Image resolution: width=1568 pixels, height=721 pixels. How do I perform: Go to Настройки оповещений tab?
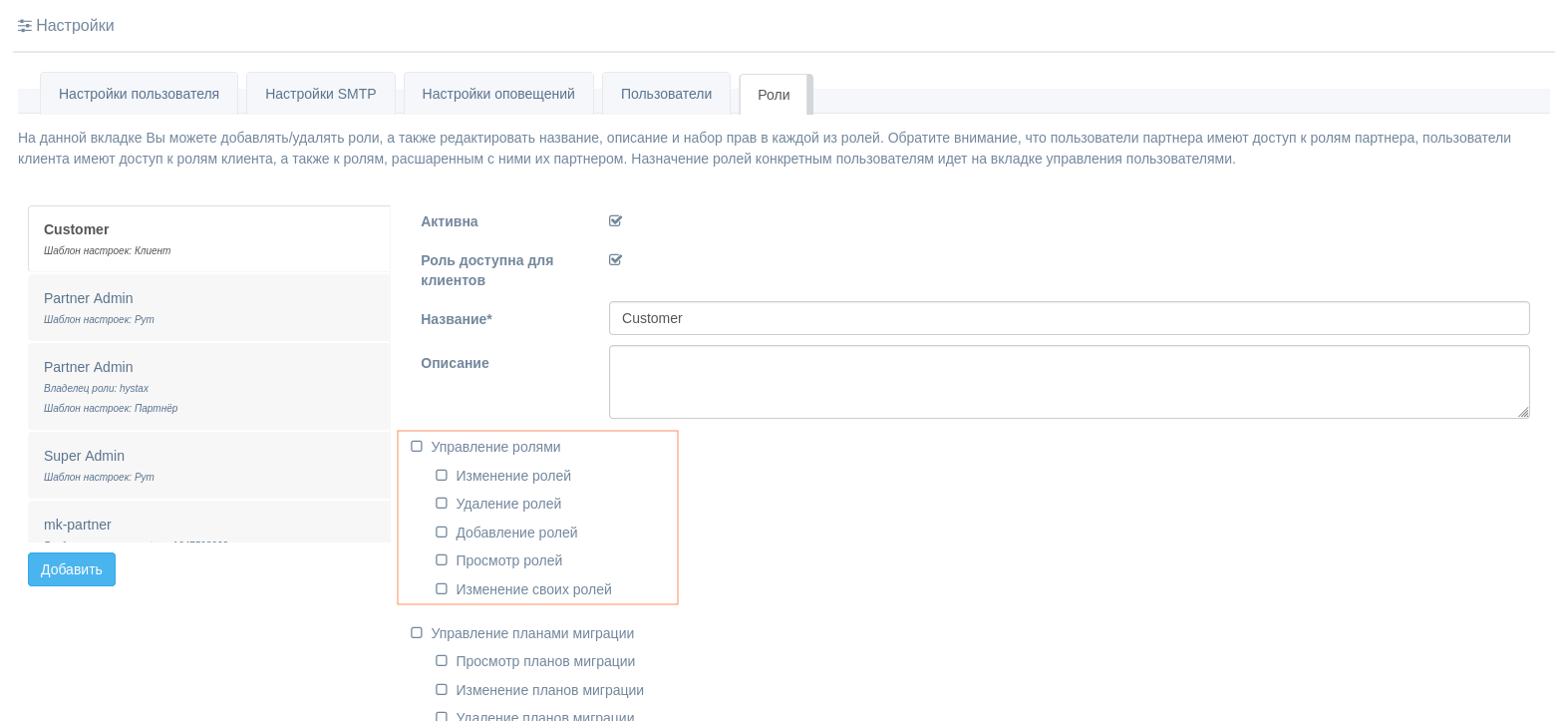pyautogui.click(x=498, y=94)
